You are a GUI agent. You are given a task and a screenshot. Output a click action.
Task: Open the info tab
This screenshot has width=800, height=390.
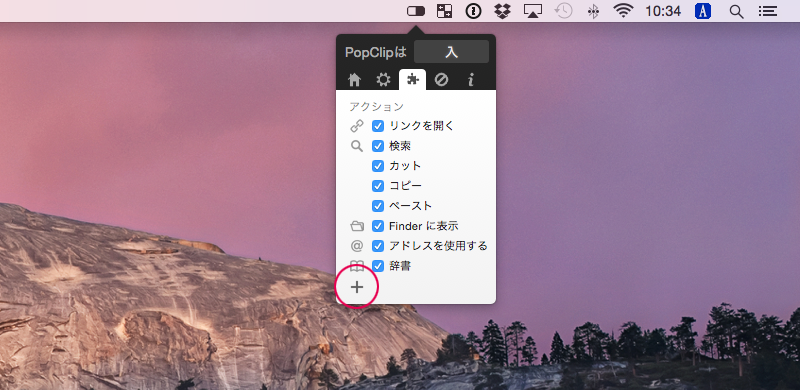(x=470, y=80)
